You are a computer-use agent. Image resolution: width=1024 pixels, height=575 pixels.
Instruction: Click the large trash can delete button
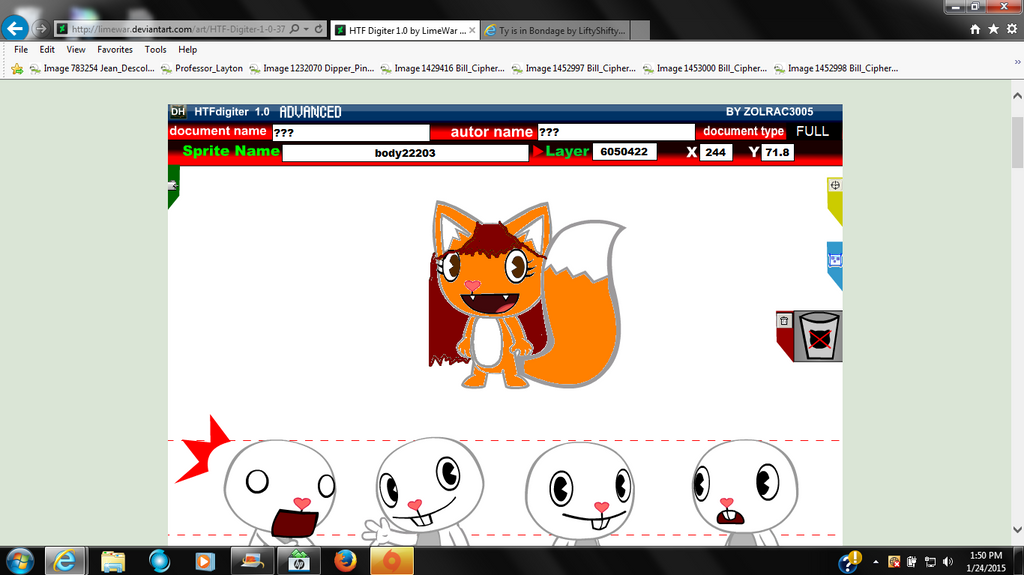click(819, 336)
